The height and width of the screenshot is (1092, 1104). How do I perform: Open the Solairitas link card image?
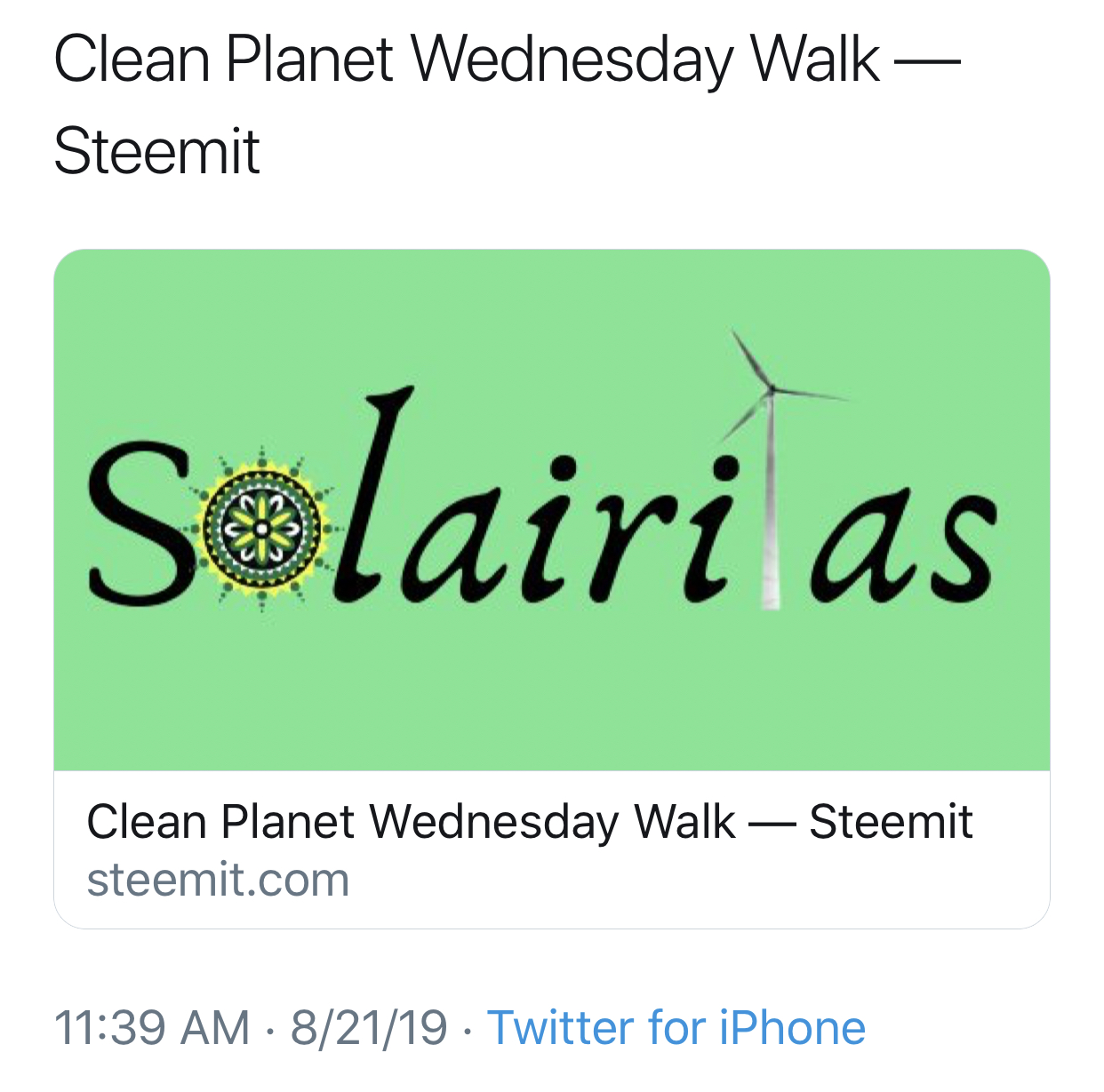(552, 510)
